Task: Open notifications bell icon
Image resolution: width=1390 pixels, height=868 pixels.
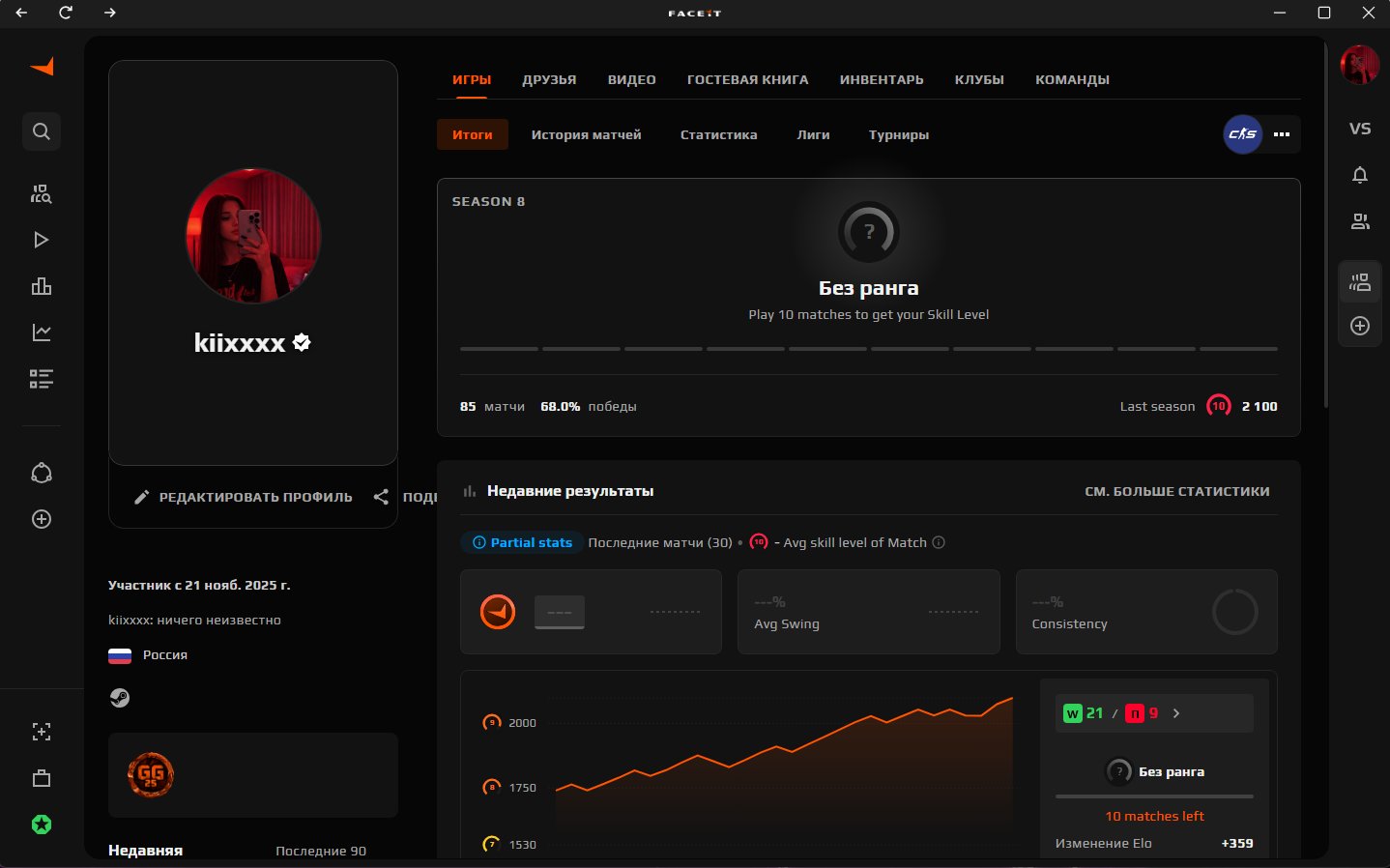Action: (1360, 175)
